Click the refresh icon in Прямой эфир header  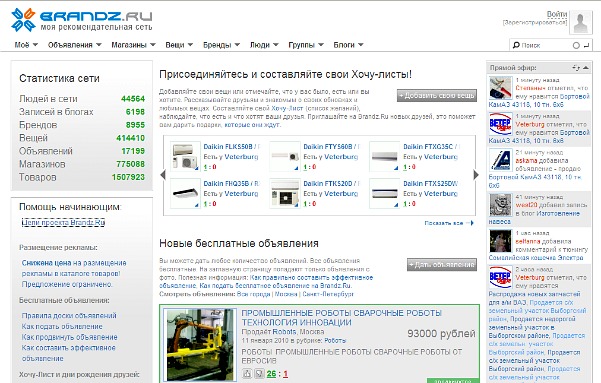click(576, 67)
